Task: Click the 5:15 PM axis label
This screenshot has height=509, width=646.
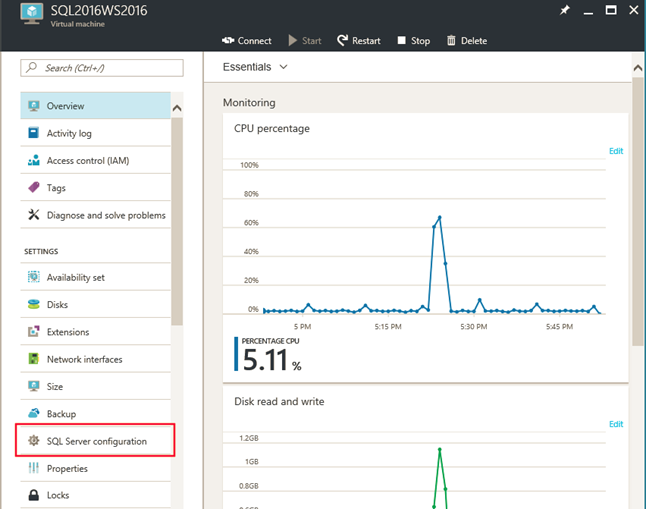Action: click(x=388, y=326)
